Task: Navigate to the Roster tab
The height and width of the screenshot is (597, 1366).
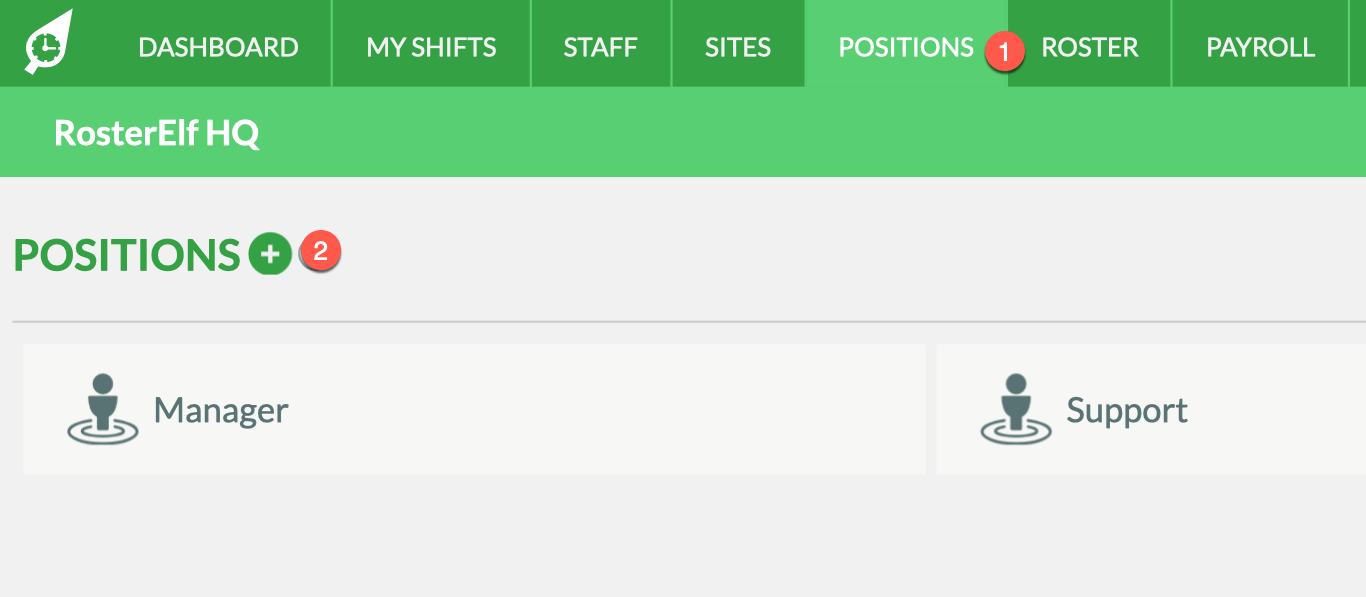Action: 1090,47
